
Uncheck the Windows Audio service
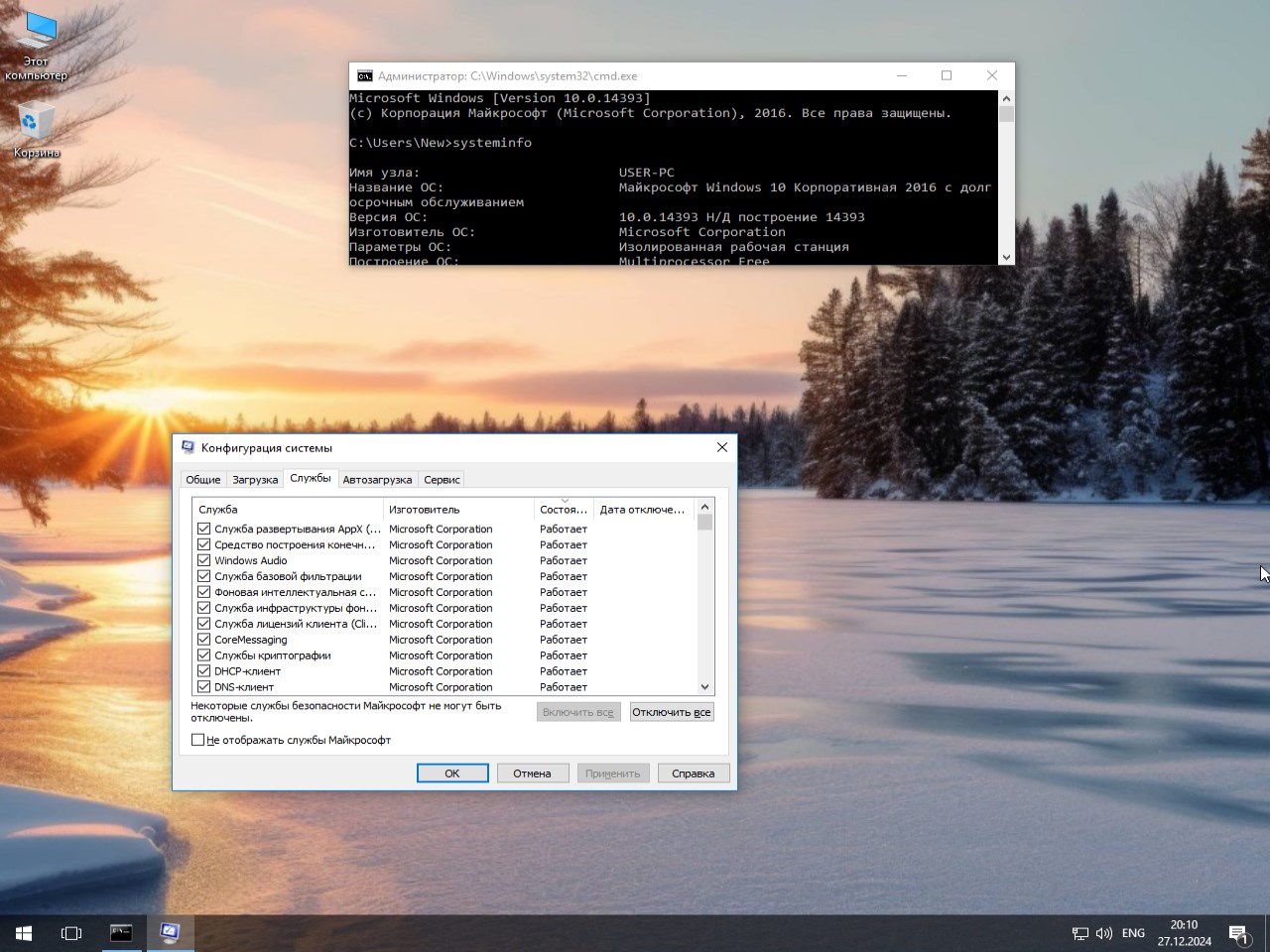click(203, 560)
